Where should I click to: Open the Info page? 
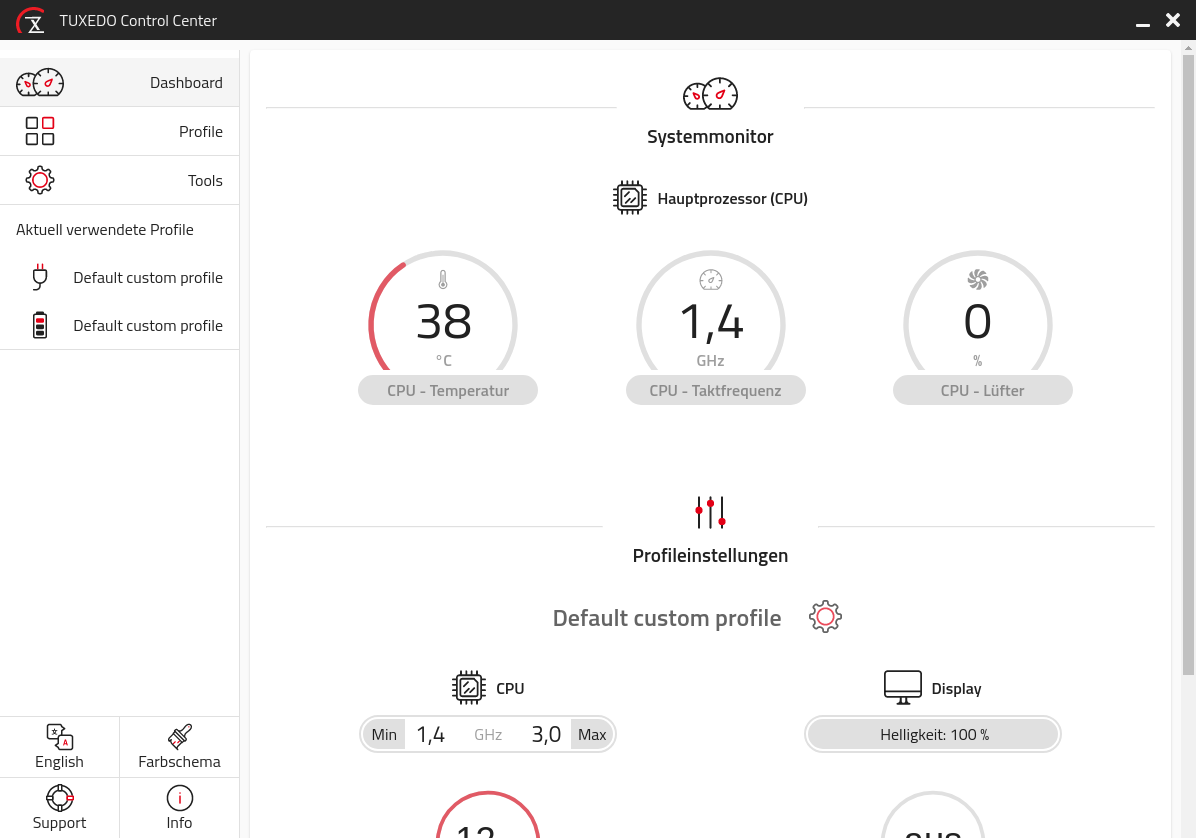(179, 808)
